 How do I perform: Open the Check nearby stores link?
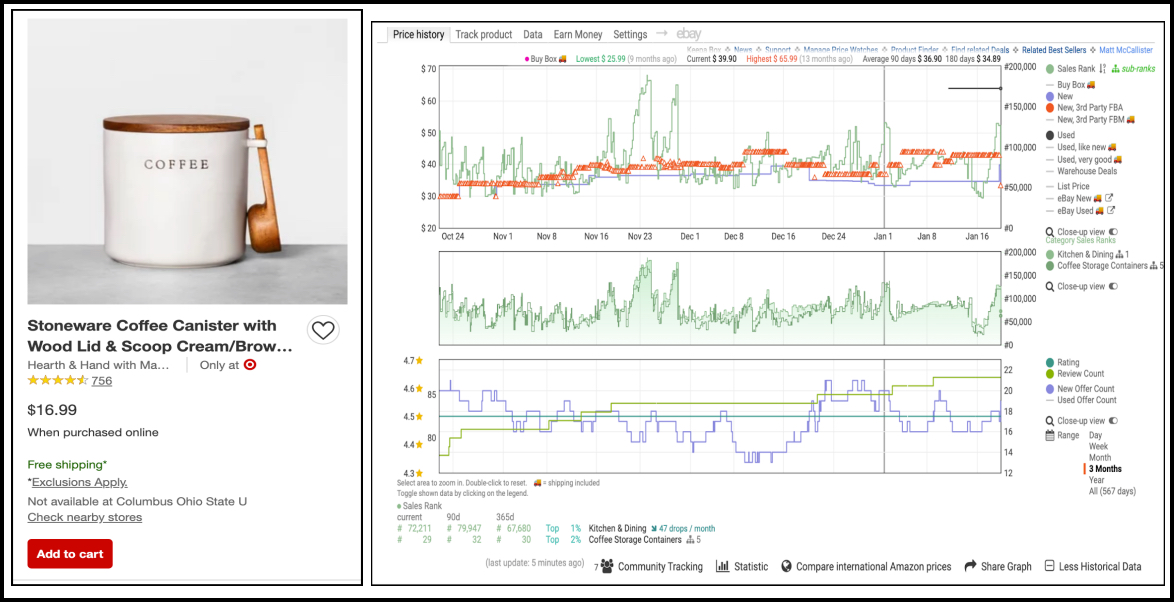[x=85, y=517]
